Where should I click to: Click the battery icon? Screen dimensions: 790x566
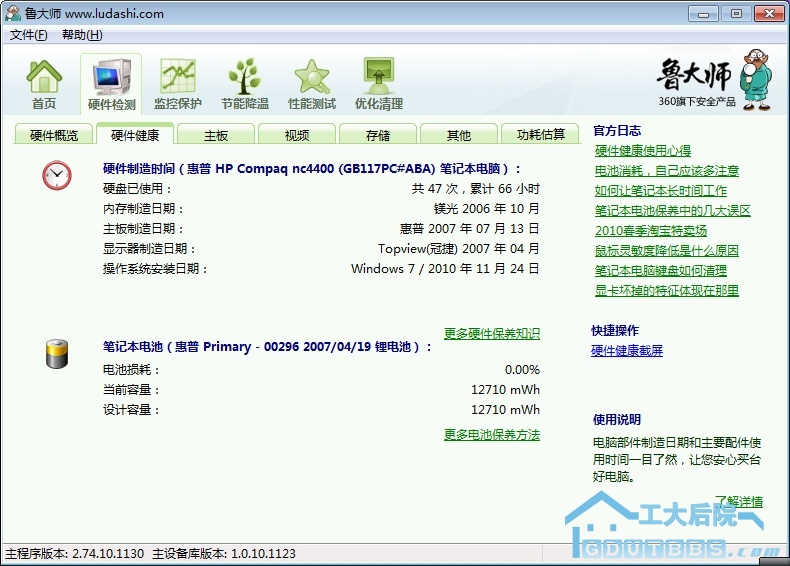57,354
